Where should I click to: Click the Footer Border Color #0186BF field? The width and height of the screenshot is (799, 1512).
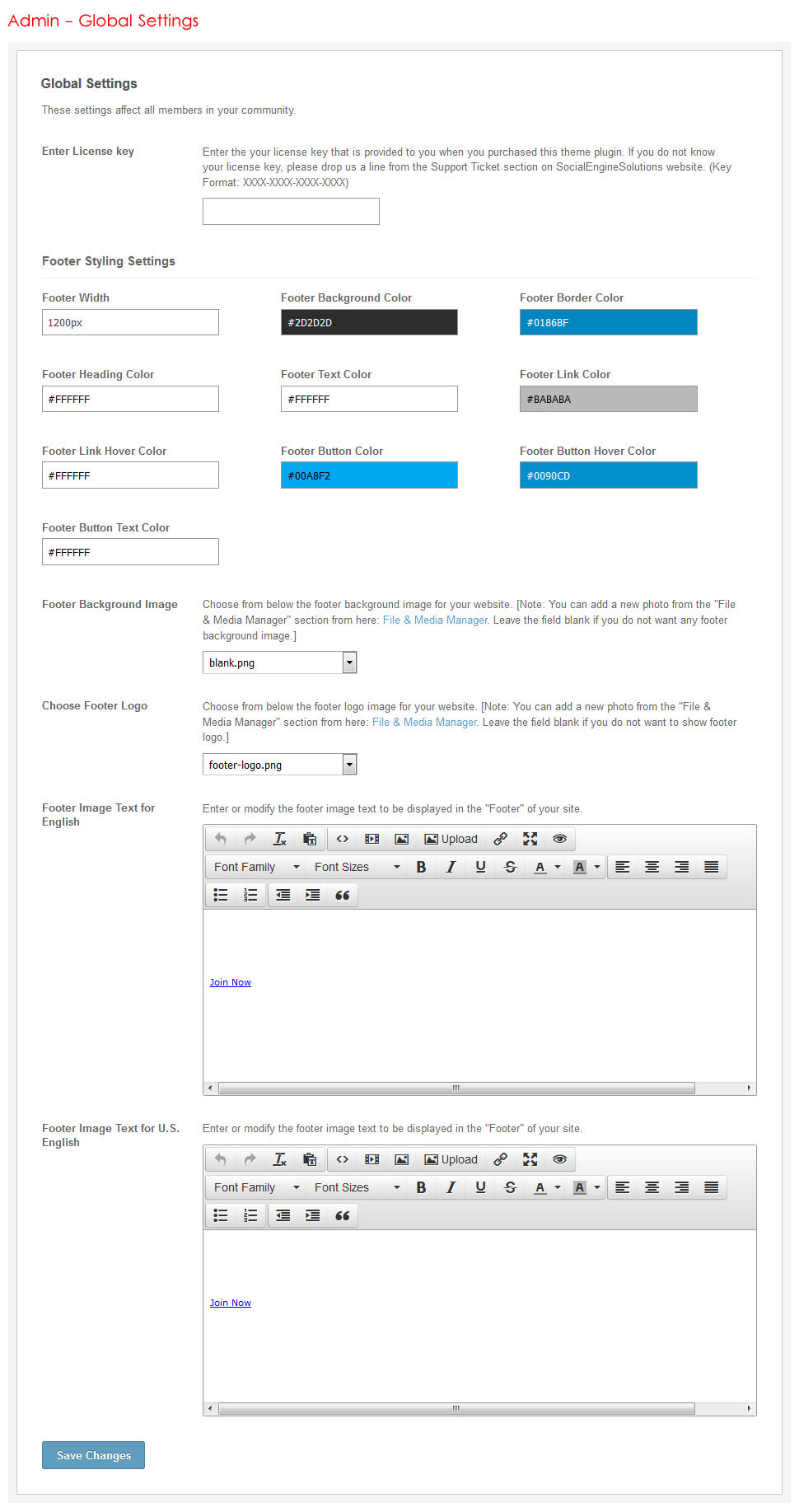[x=608, y=322]
